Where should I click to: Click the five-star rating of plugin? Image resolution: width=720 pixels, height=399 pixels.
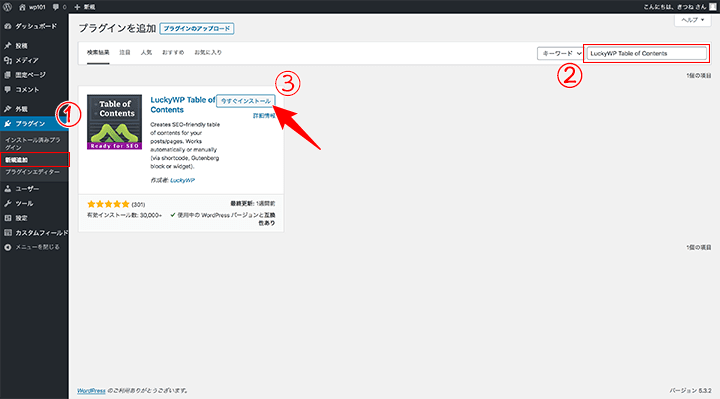tap(108, 204)
